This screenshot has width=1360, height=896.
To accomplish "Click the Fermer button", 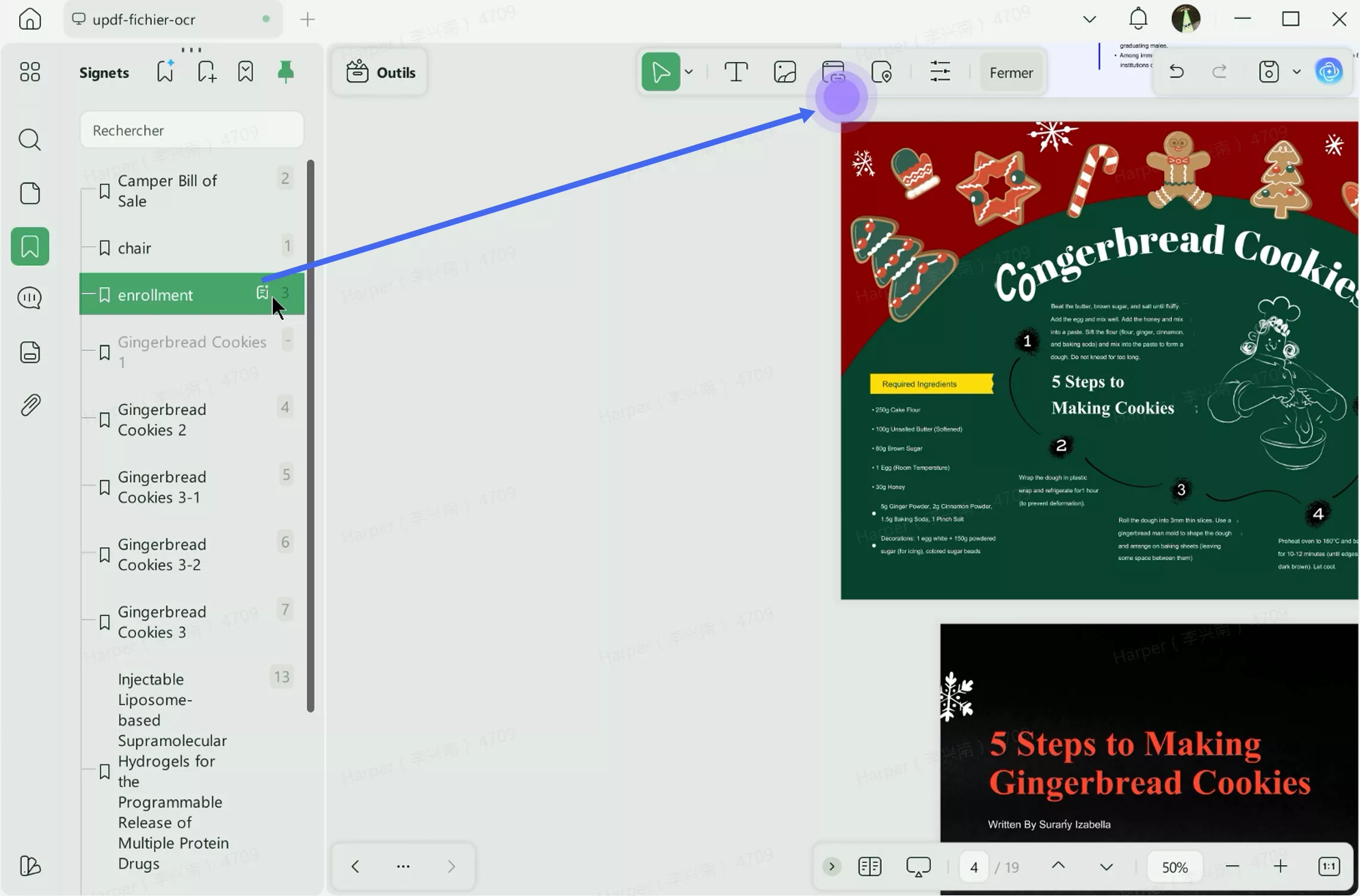I will (1011, 73).
